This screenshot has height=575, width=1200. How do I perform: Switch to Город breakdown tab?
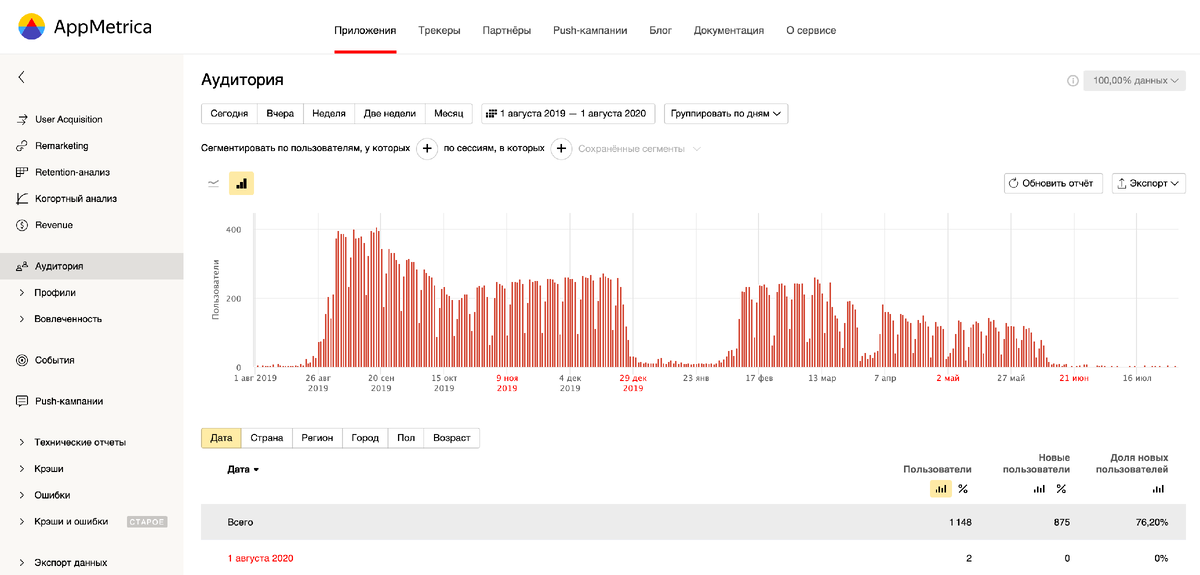tap(365, 438)
